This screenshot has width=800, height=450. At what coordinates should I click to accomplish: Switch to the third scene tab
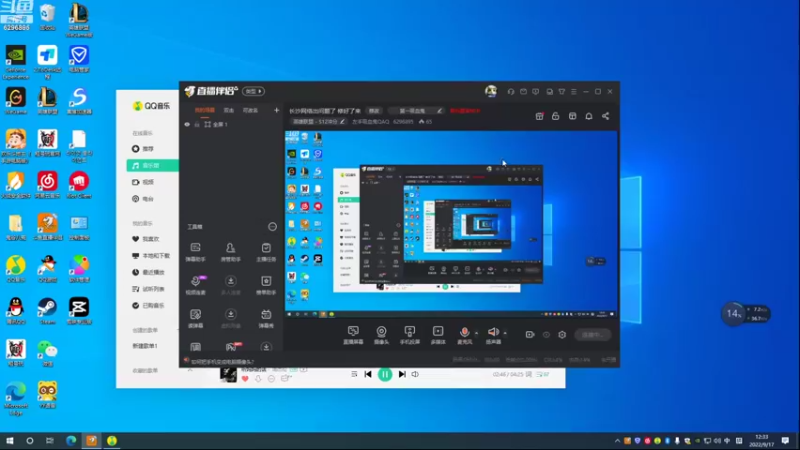point(250,110)
